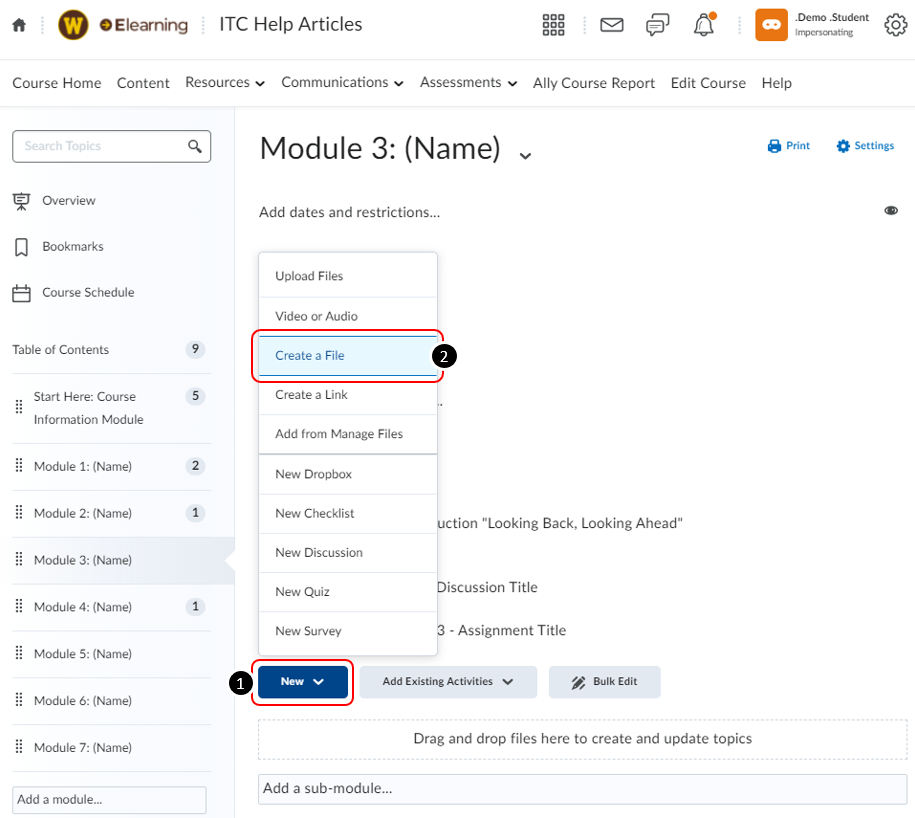Open the Module 3 title chevron
The height and width of the screenshot is (818, 915).
click(525, 157)
